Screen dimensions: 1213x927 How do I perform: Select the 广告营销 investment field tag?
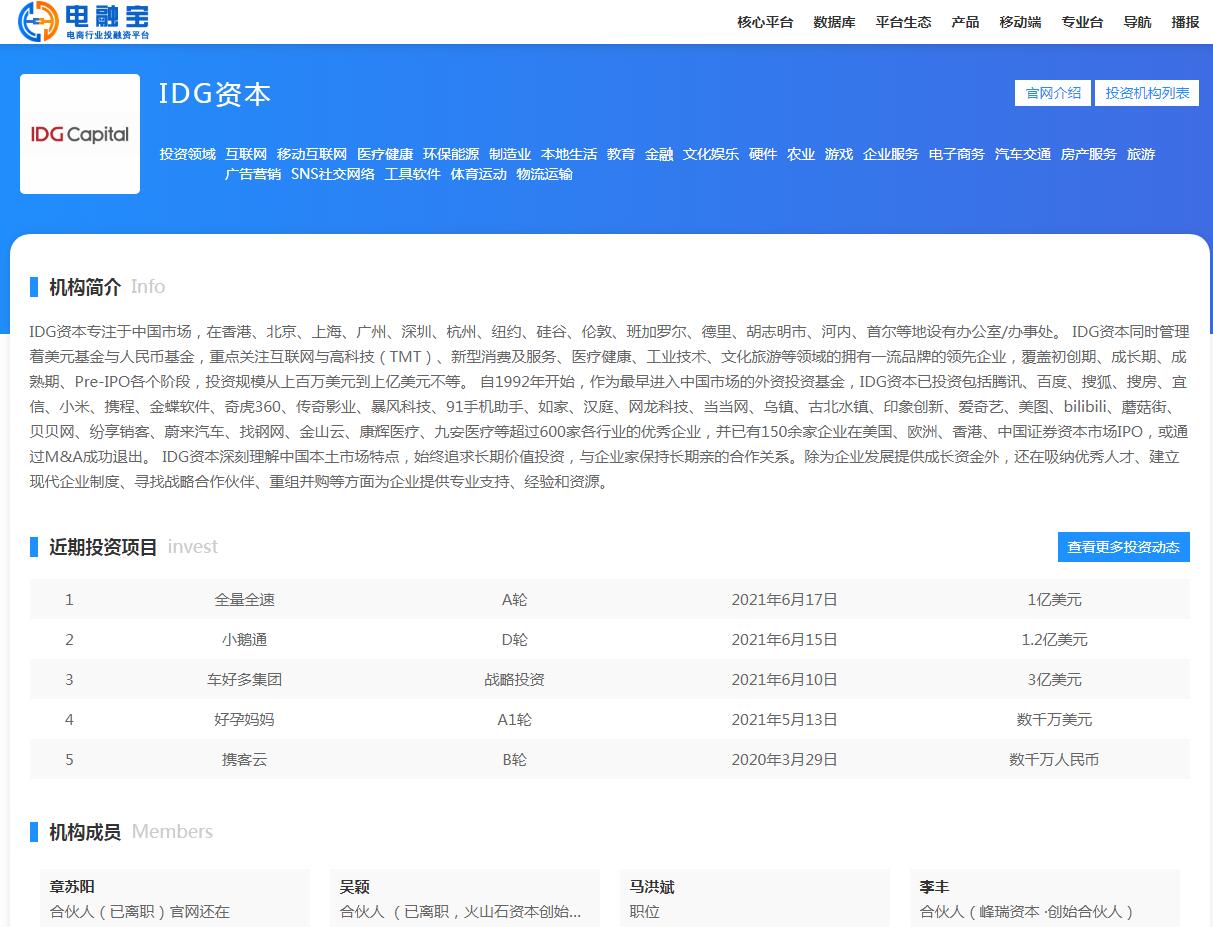pos(253,174)
